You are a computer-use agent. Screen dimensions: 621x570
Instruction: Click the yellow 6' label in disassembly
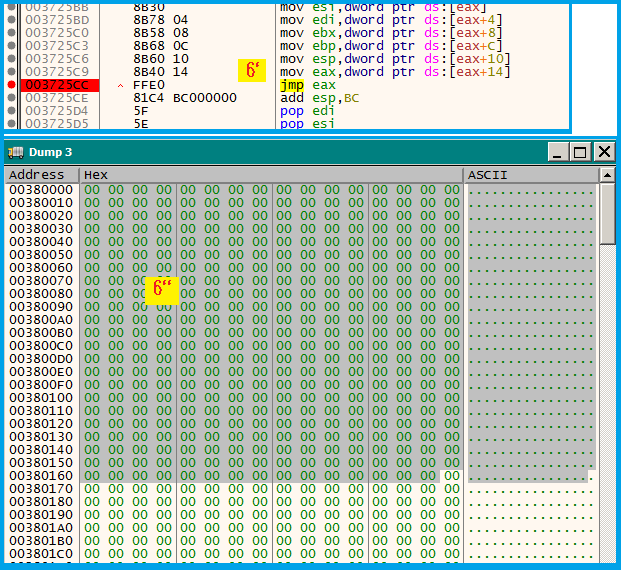click(x=253, y=71)
